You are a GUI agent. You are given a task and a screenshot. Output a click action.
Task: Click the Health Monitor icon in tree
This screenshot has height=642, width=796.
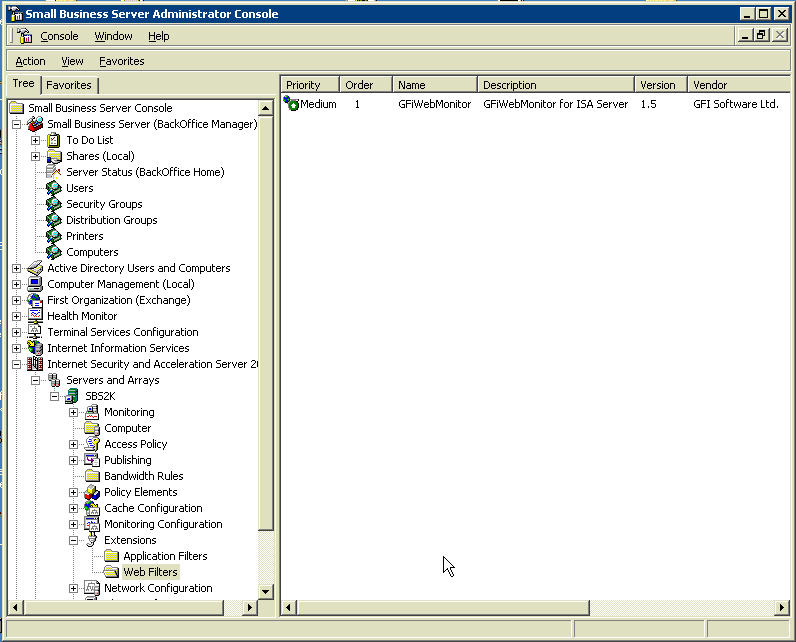(x=35, y=316)
